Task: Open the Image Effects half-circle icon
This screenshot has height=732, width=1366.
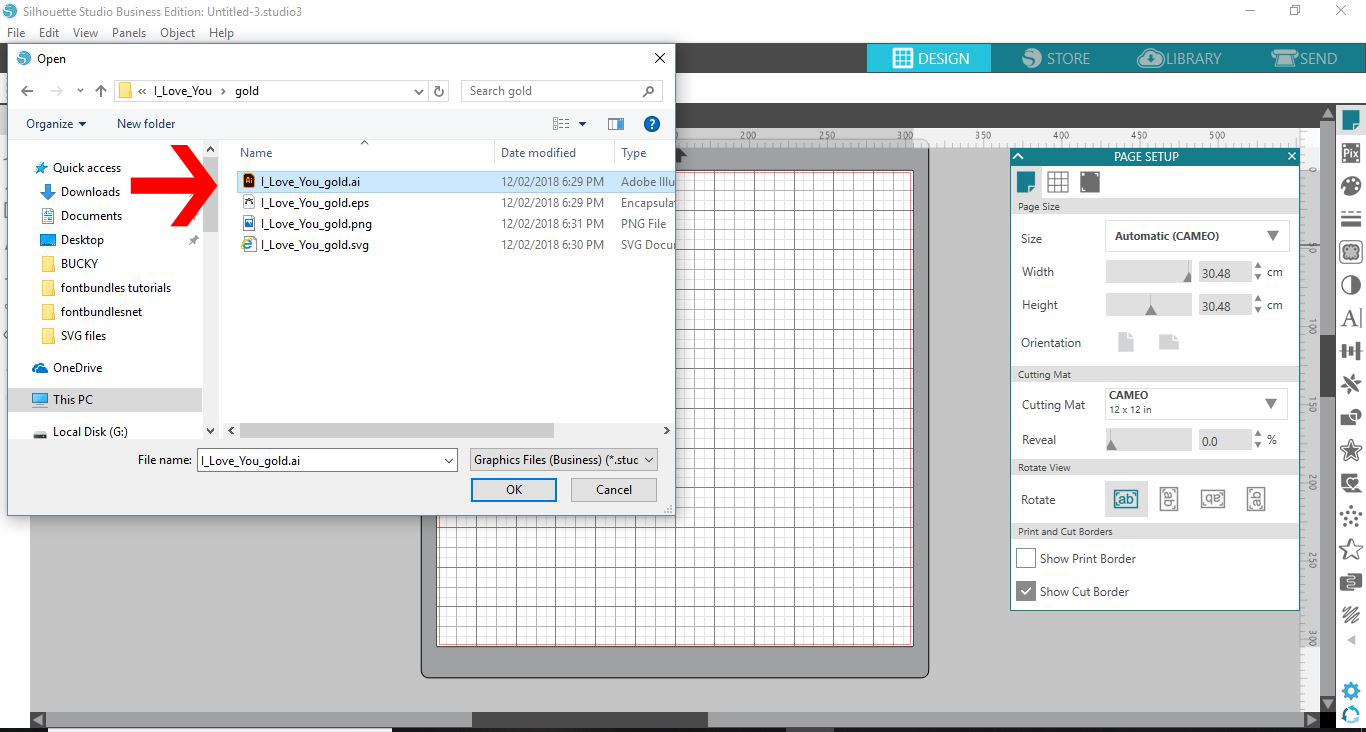Action: click(1351, 285)
